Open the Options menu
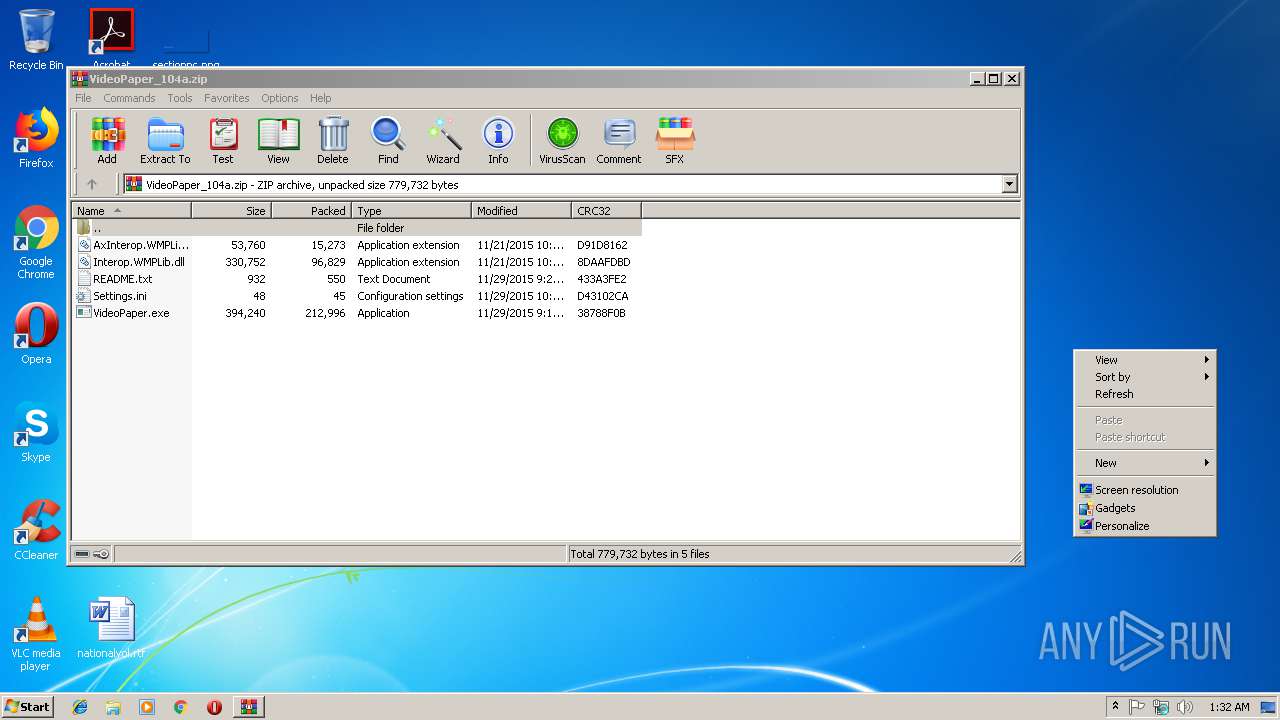Viewport: 1280px width, 720px height. (x=280, y=98)
